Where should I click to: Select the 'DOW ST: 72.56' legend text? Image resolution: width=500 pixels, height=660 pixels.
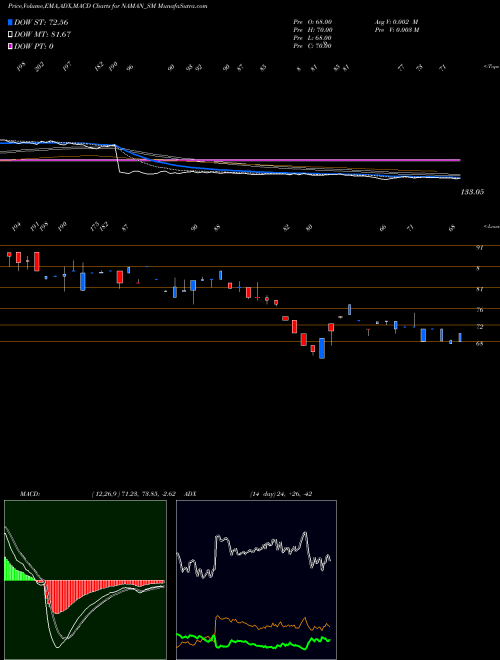[x=41, y=22]
